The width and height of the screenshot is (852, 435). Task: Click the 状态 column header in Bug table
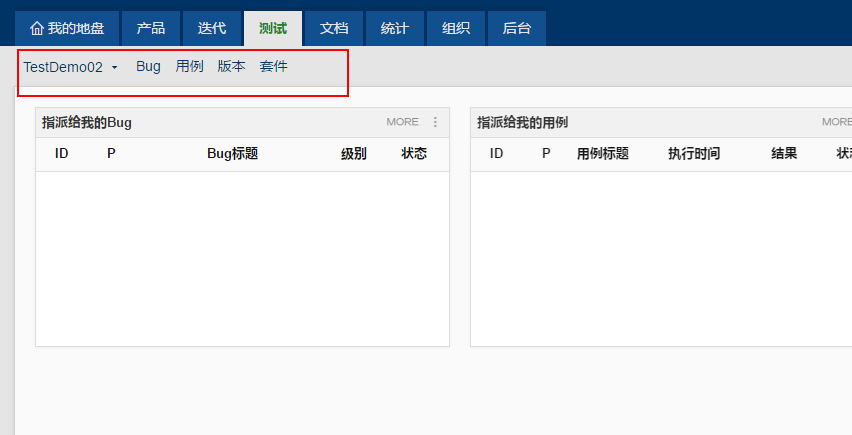coord(414,154)
